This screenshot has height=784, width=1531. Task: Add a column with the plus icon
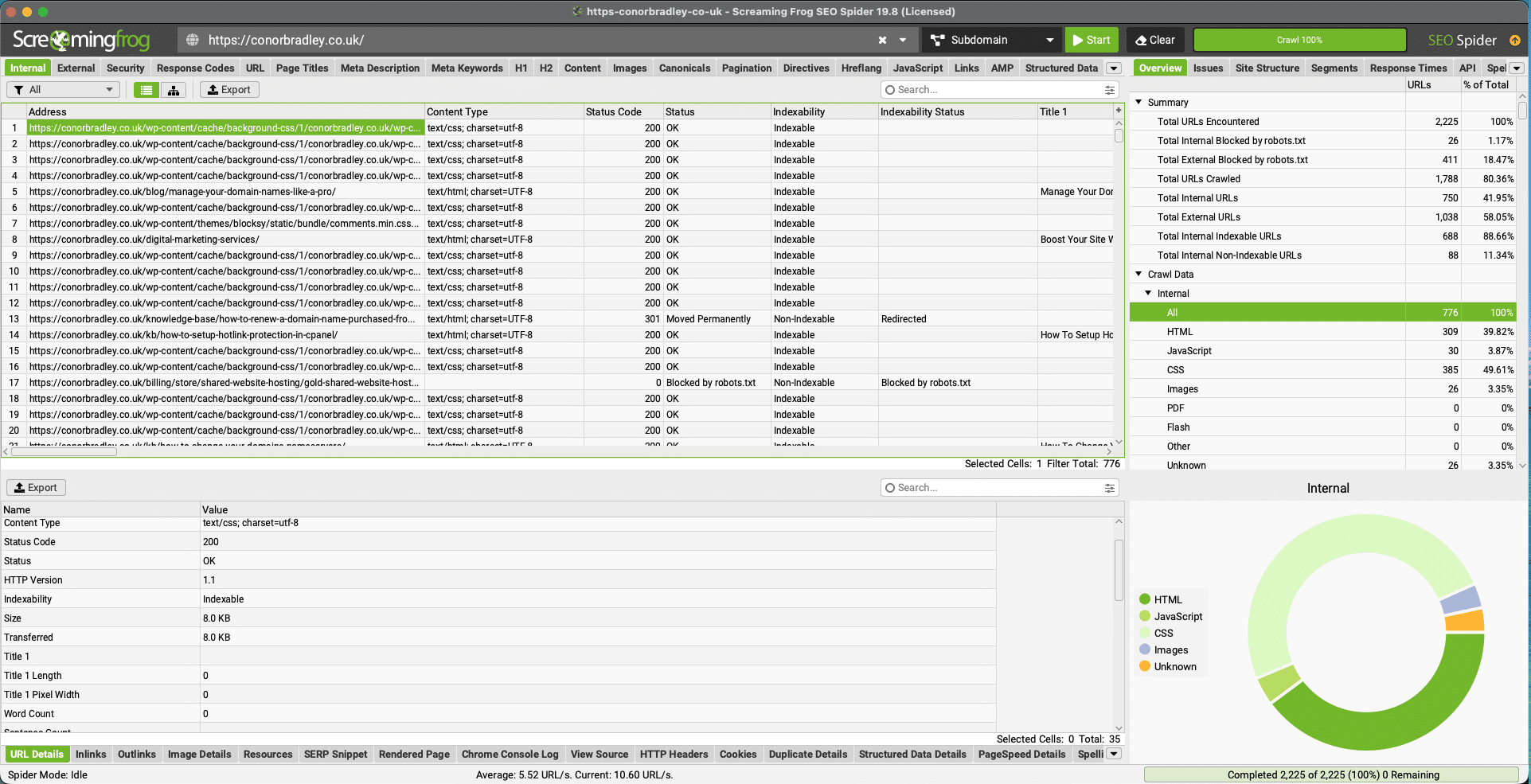tap(1119, 111)
